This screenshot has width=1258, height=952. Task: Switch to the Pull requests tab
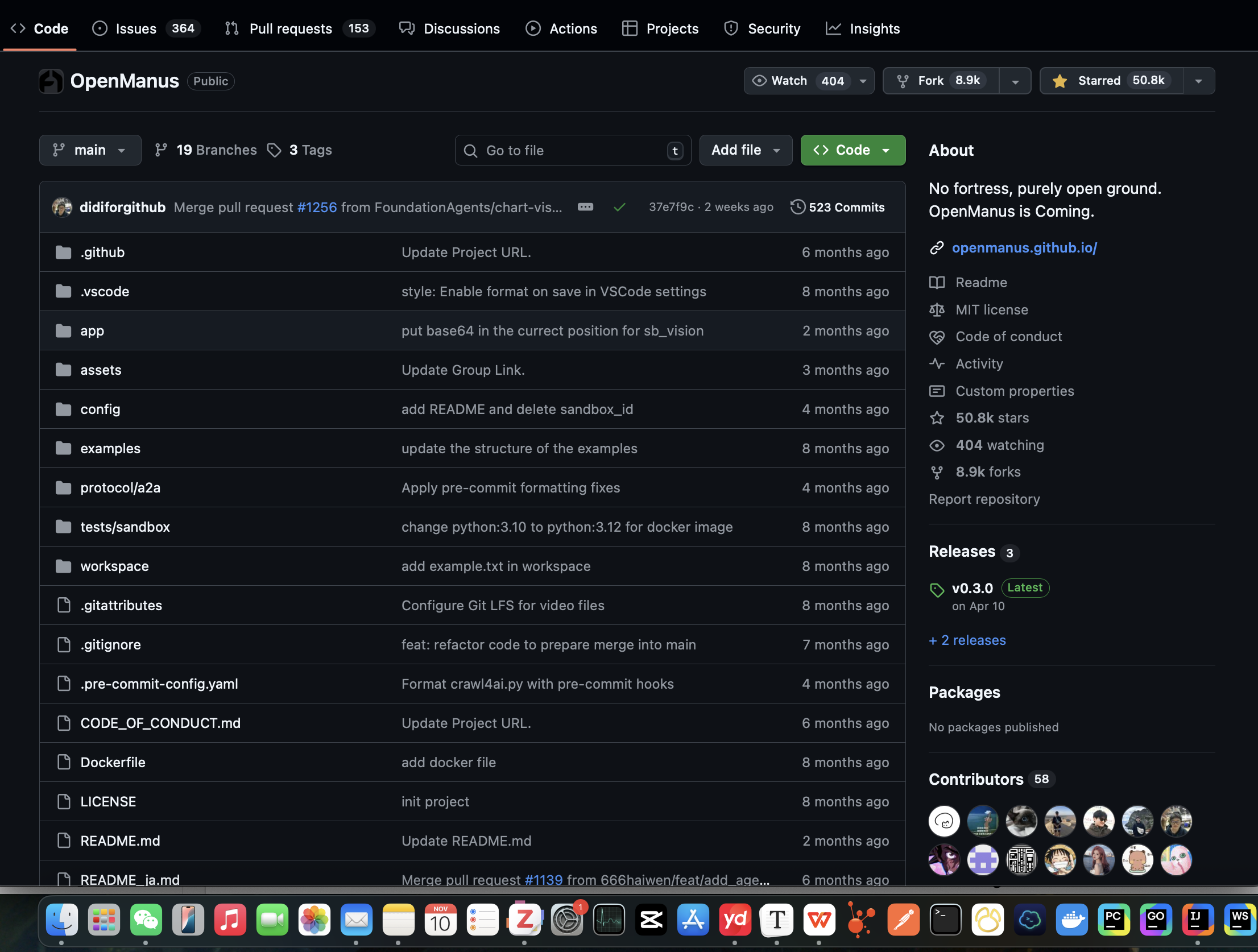coord(290,28)
